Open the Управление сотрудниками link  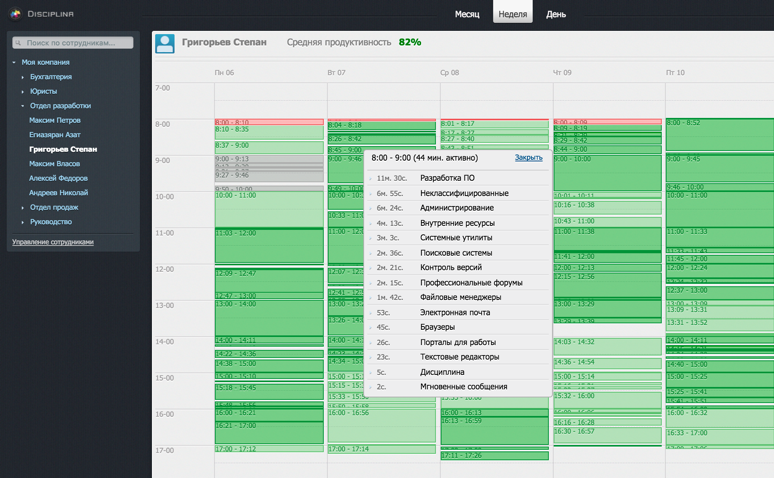pos(52,242)
